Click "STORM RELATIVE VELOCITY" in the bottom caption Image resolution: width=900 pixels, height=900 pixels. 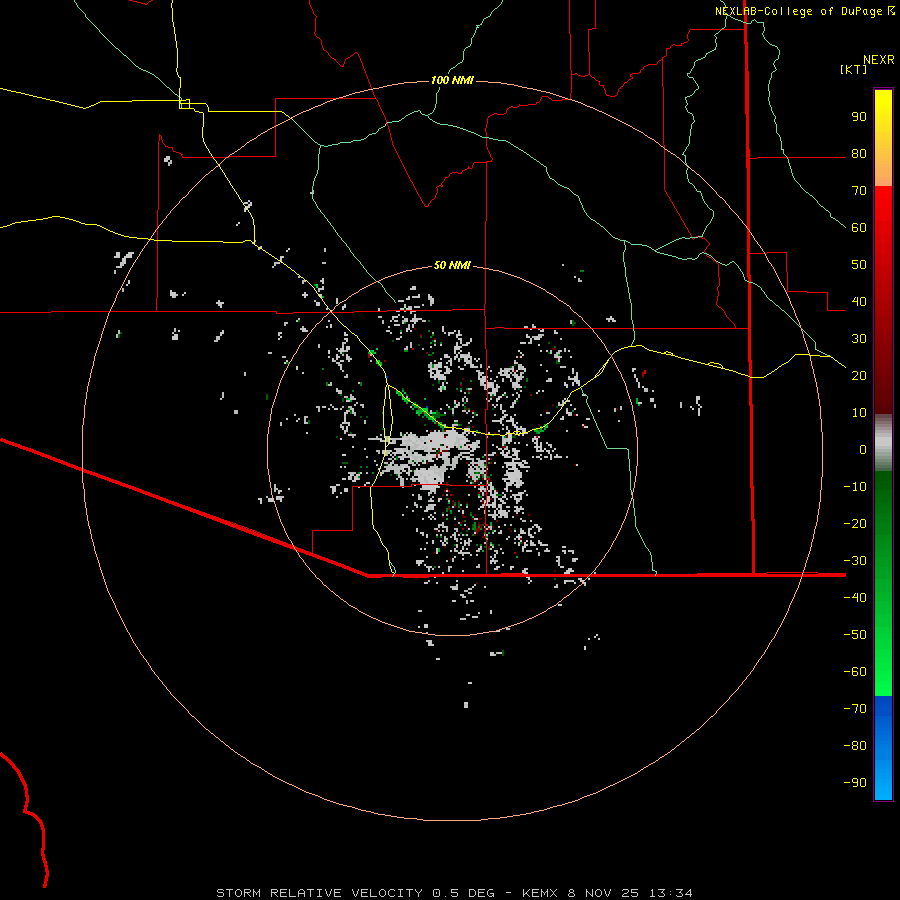tap(319, 893)
